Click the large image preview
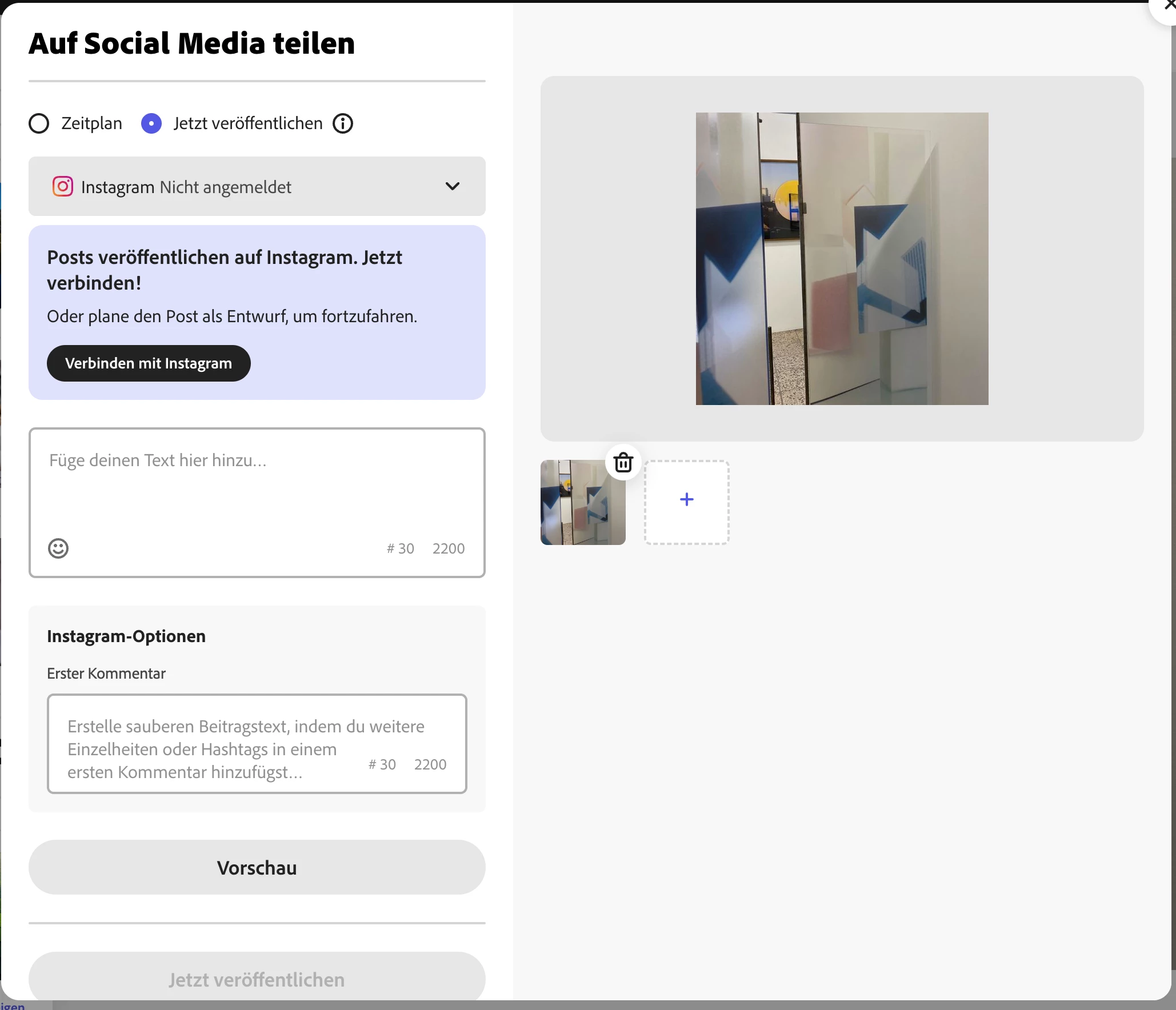This screenshot has width=1176, height=1010. (841, 258)
